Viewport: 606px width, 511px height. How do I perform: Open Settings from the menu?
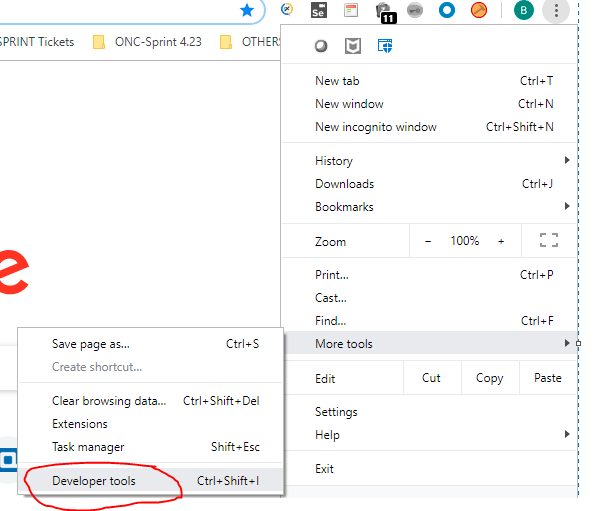coord(430,412)
